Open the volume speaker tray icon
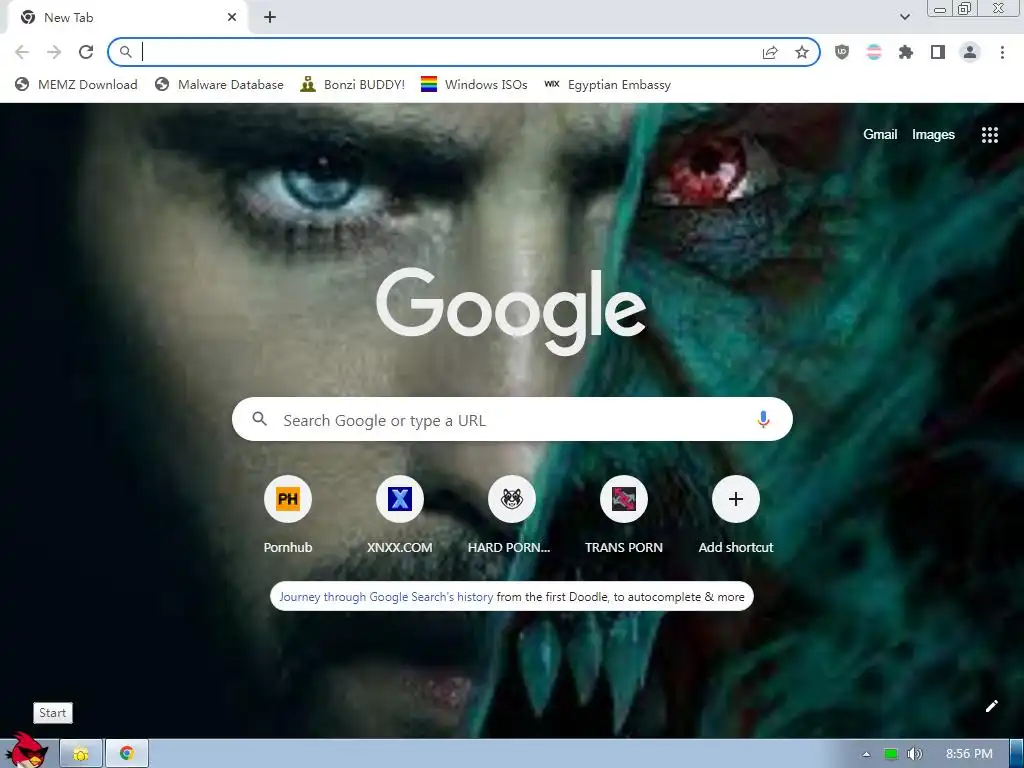This screenshot has height=768, width=1024. coord(914,754)
